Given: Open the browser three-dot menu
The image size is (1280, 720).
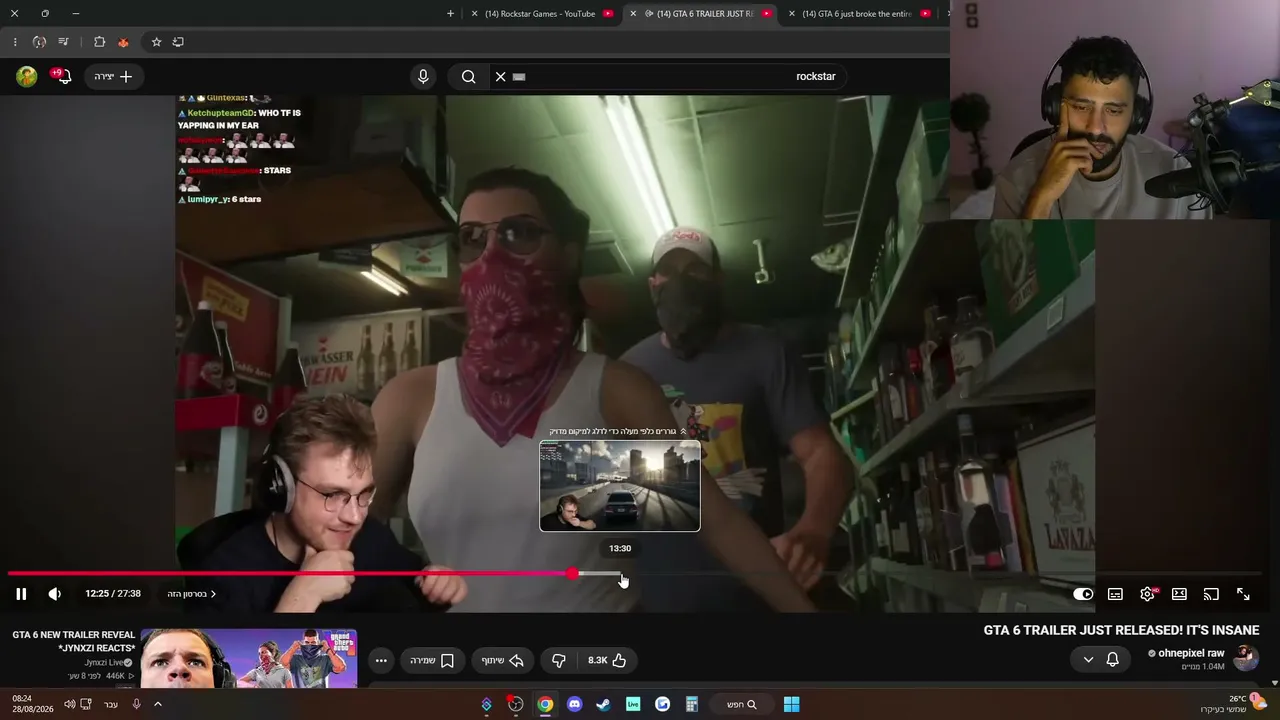Looking at the screenshot, I should [14, 42].
